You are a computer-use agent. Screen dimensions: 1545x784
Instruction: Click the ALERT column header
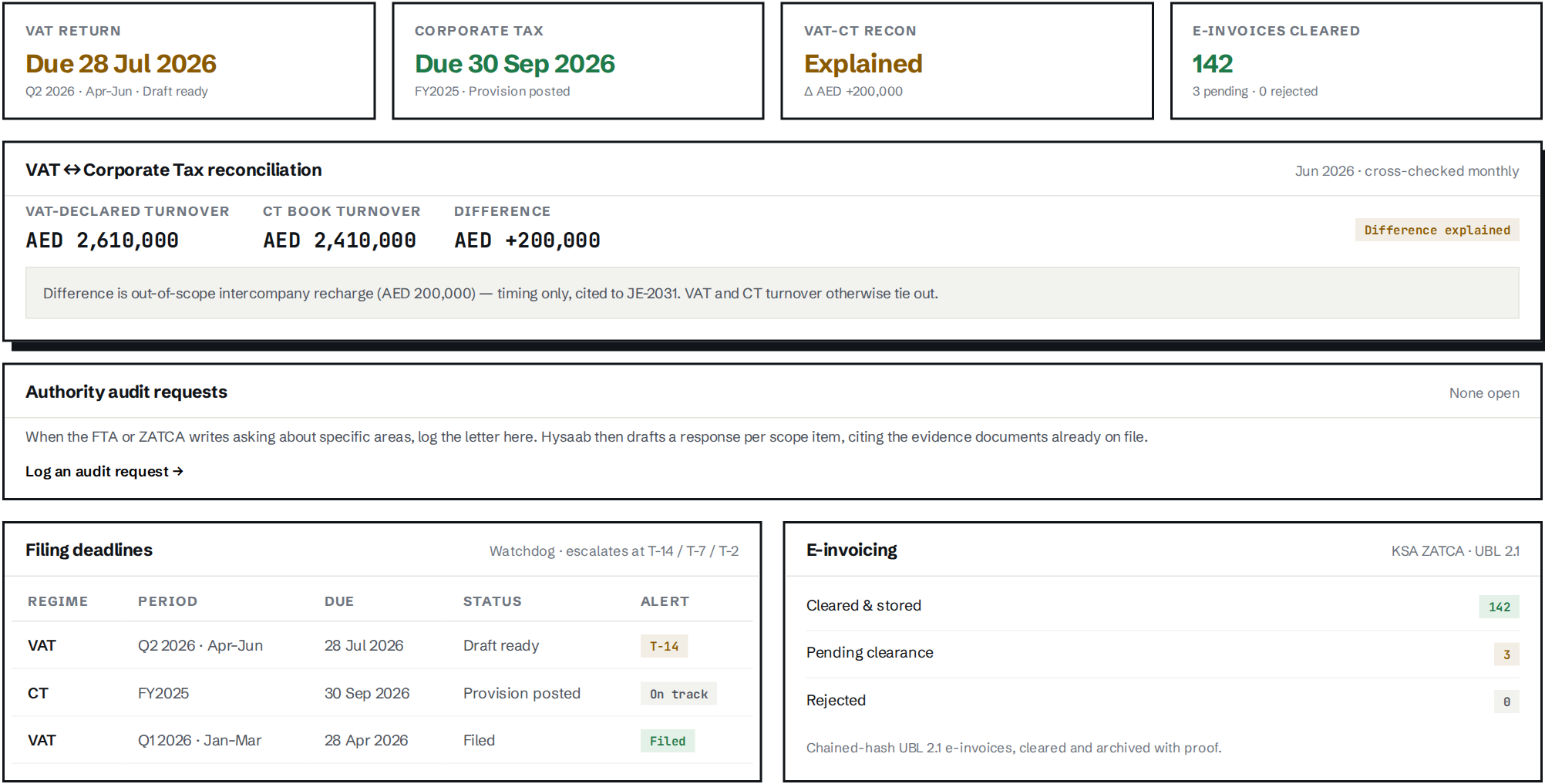click(665, 601)
